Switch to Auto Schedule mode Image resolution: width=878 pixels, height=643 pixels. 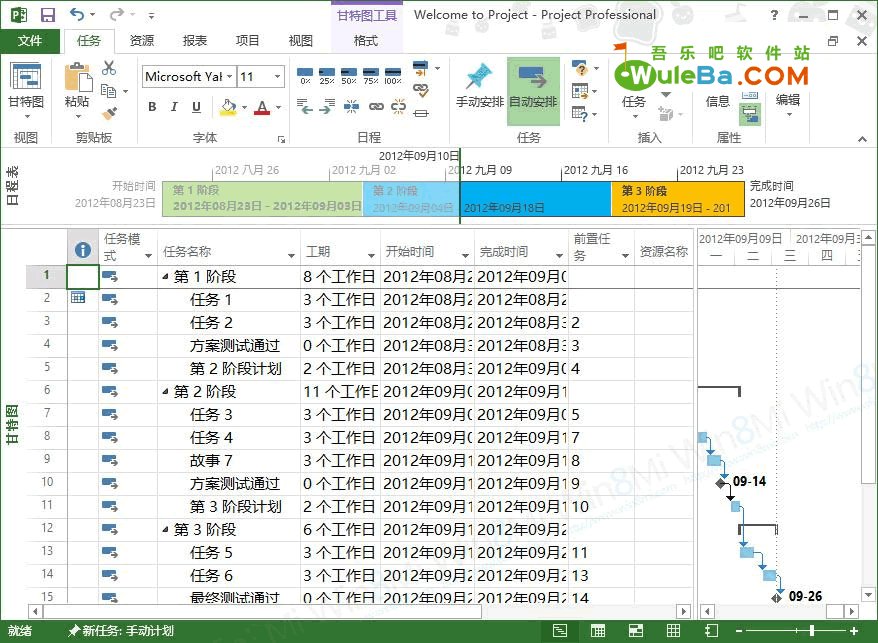(533, 90)
